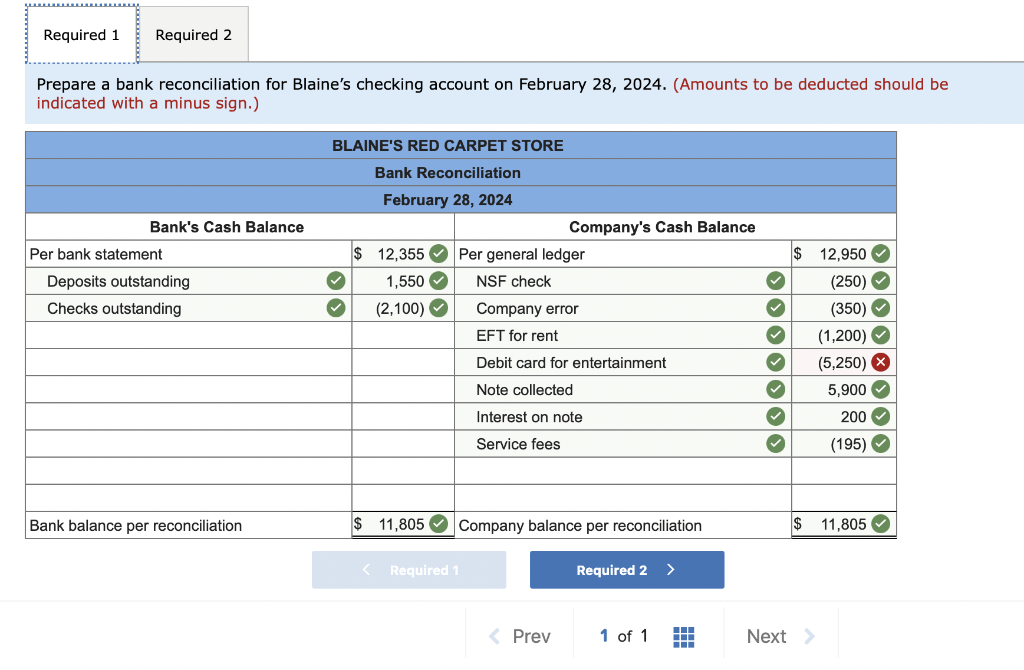
Task: Click green check beside company balance 11,805
Action: [880, 524]
